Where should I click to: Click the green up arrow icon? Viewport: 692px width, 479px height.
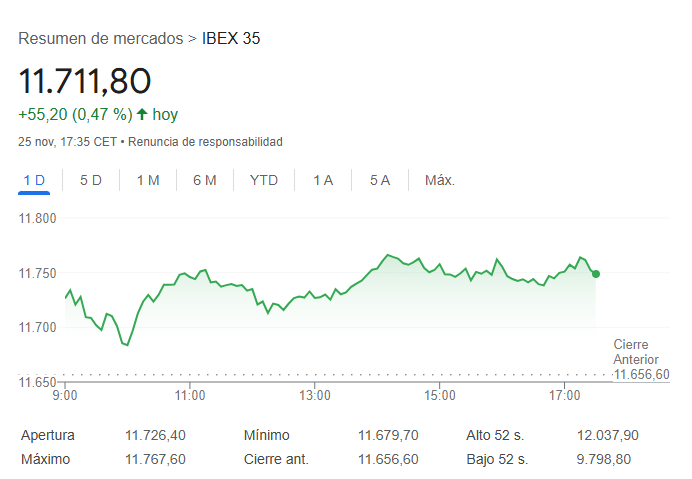[142, 114]
